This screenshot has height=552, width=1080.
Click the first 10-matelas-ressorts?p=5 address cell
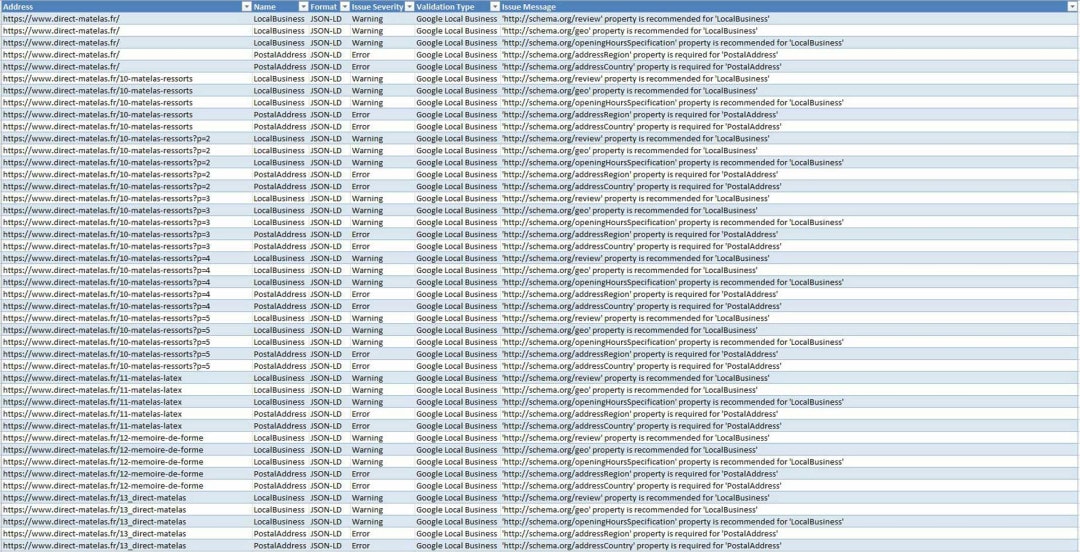point(106,318)
